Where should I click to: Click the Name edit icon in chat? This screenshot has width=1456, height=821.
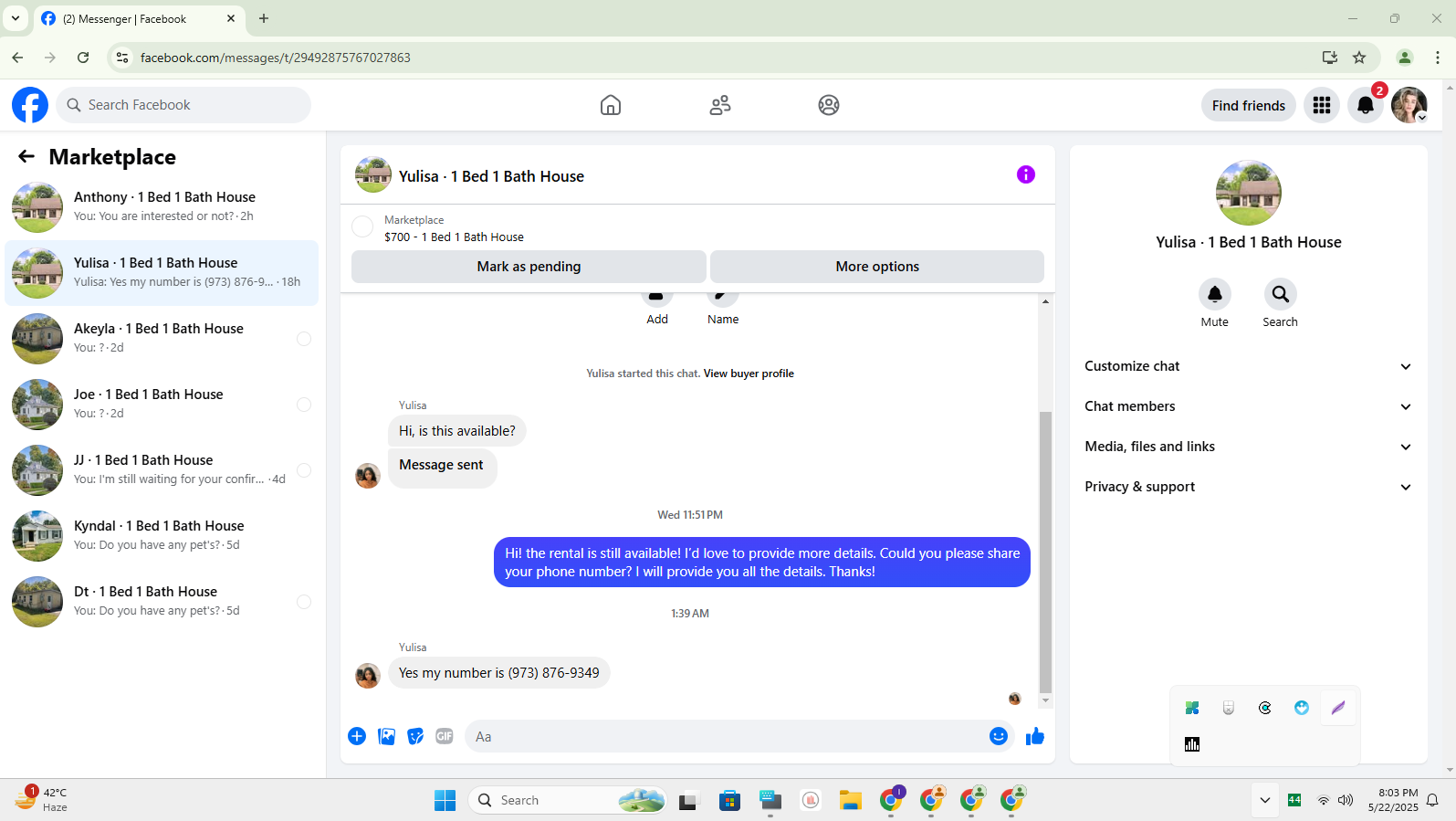coord(722,296)
